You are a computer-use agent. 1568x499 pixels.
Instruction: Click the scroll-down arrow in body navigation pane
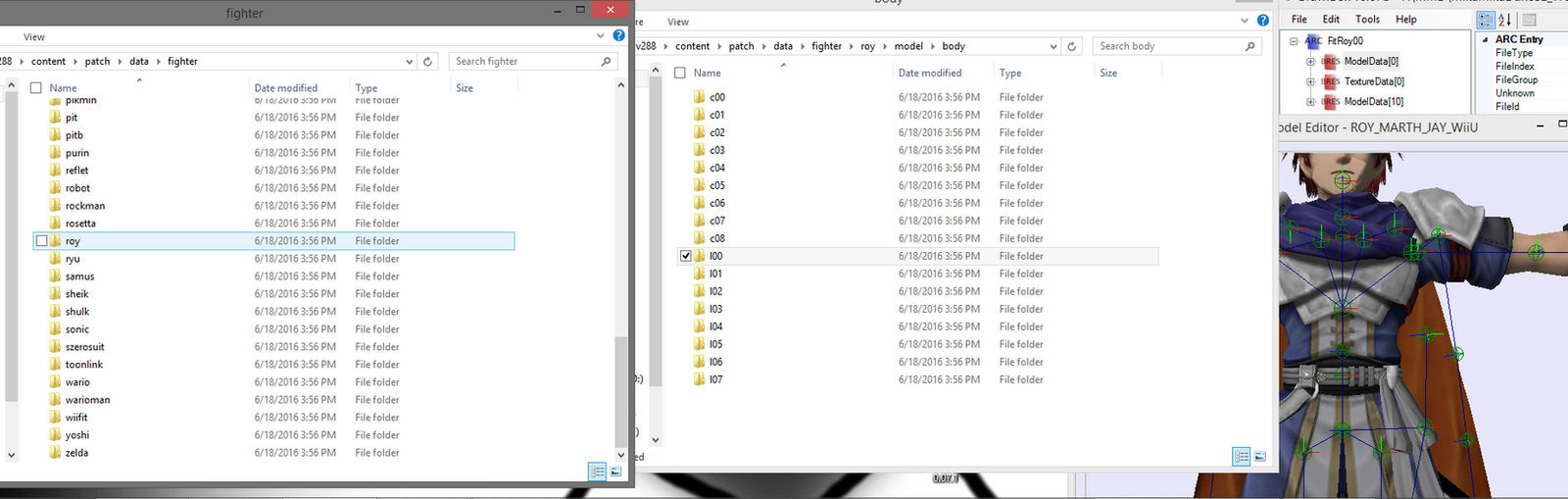(656, 440)
